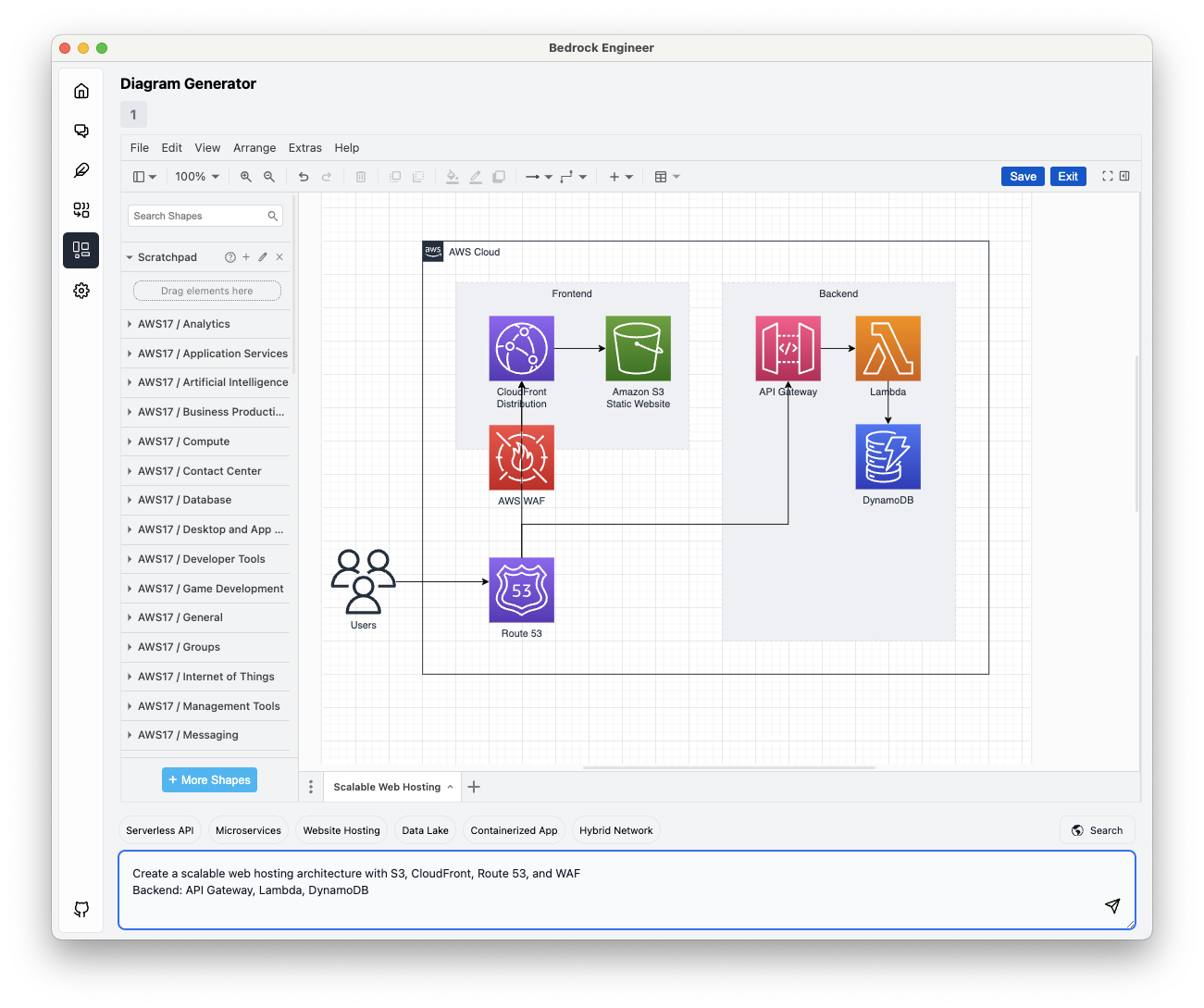Open the Insert plus dropdown
This screenshot has height=1008, width=1204.
620,177
